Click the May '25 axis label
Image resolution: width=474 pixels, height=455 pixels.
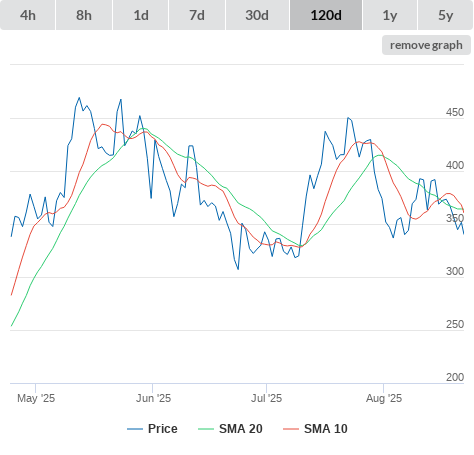[36, 398]
